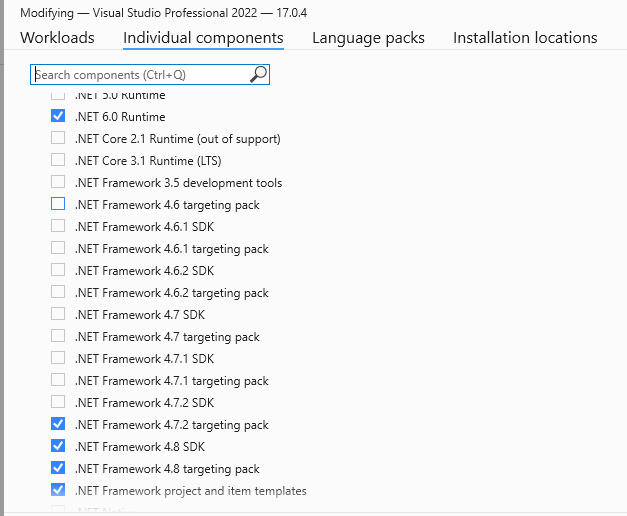Enable .NET Framework 4.7.2 SDK checkbox
Image resolution: width=627 pixels, height=516 pixels.
(x=58, y=403)
